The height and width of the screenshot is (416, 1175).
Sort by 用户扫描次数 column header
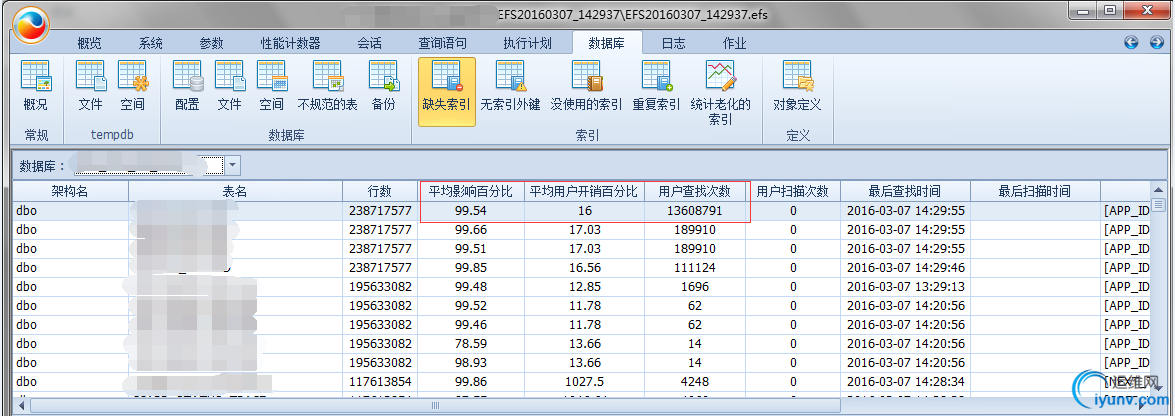[x=793, y=191]
